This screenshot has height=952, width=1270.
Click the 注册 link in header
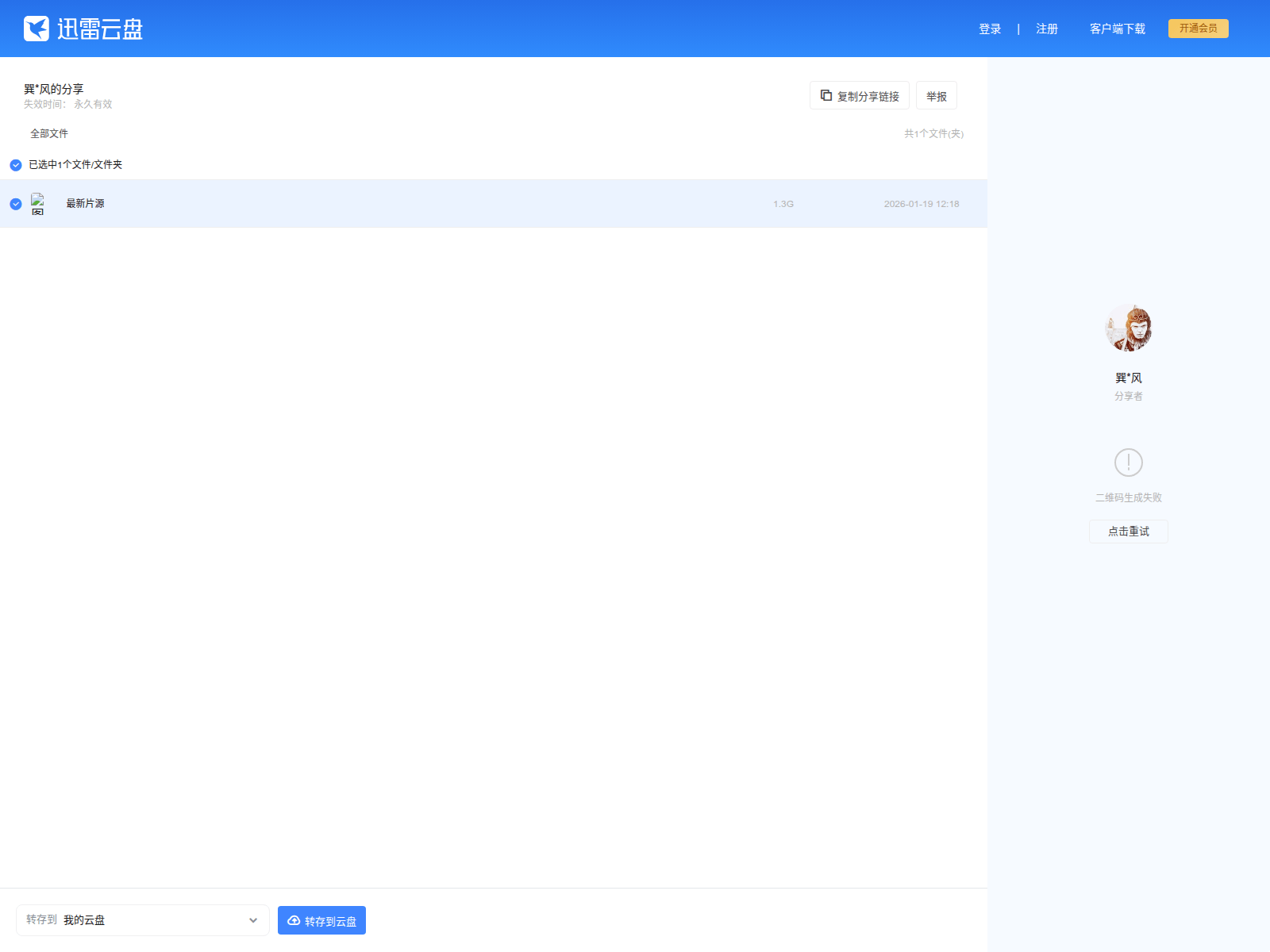coord(1047,29)
